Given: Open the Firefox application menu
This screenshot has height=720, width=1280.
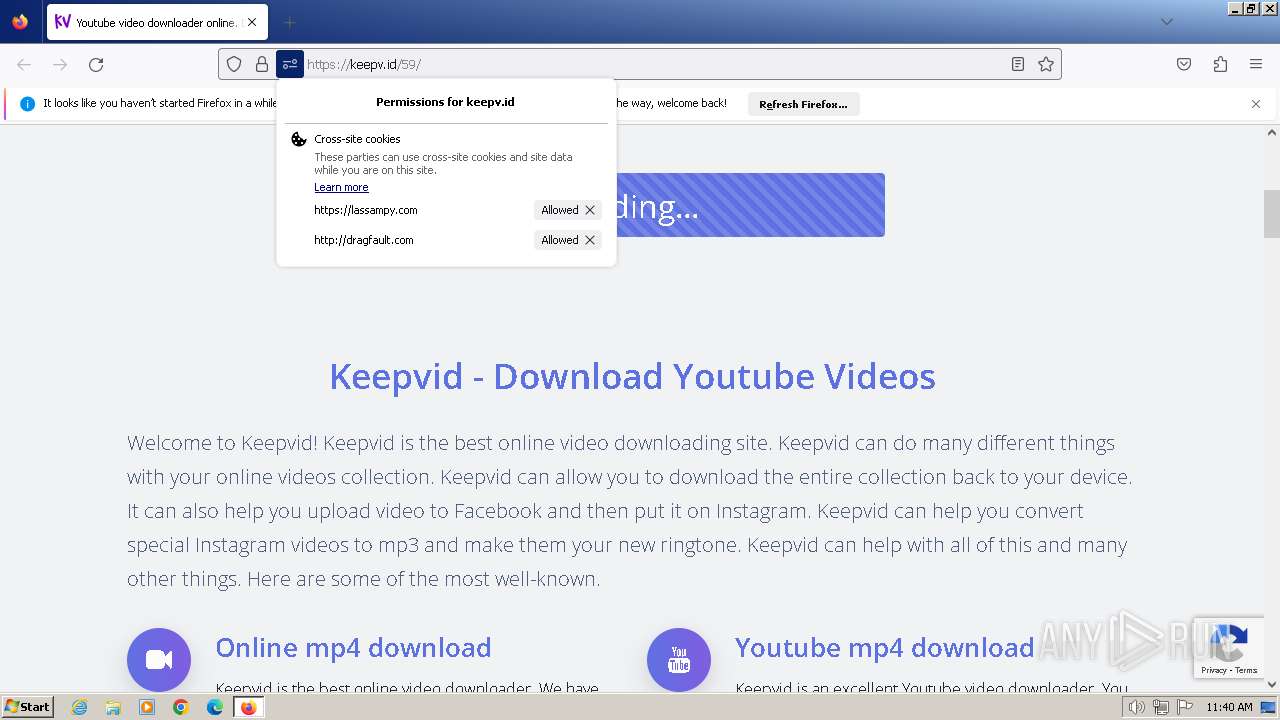Looking at the screenshot, I should (1256, 64).
